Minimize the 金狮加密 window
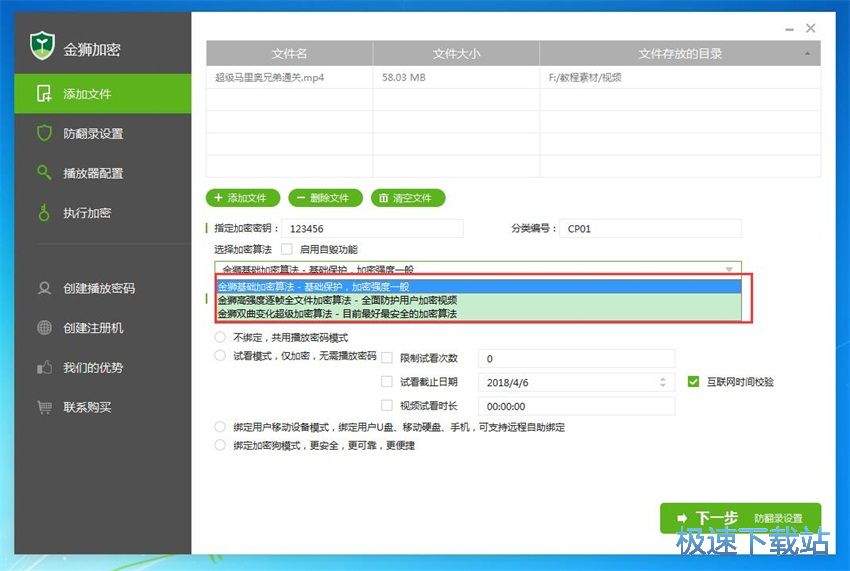Image resolution: width=850 pixels, height=571 pixels. tap(790, 29)
